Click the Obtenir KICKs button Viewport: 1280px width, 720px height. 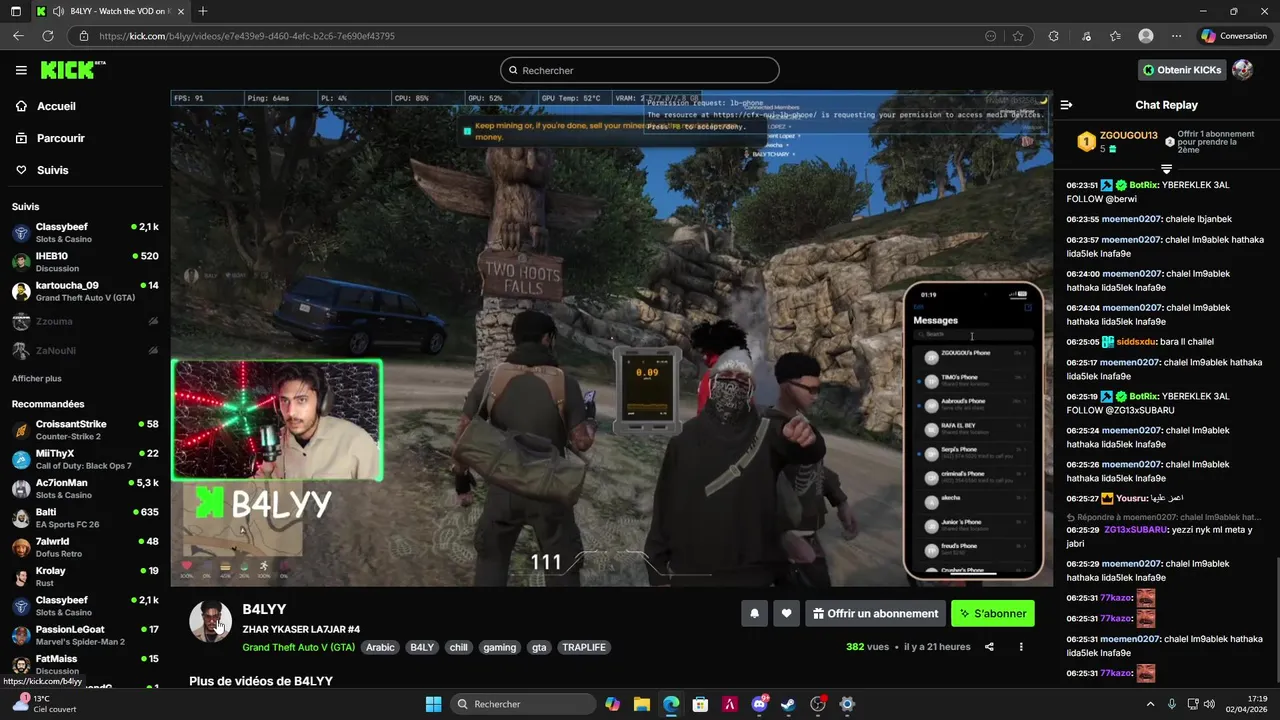1183,70
